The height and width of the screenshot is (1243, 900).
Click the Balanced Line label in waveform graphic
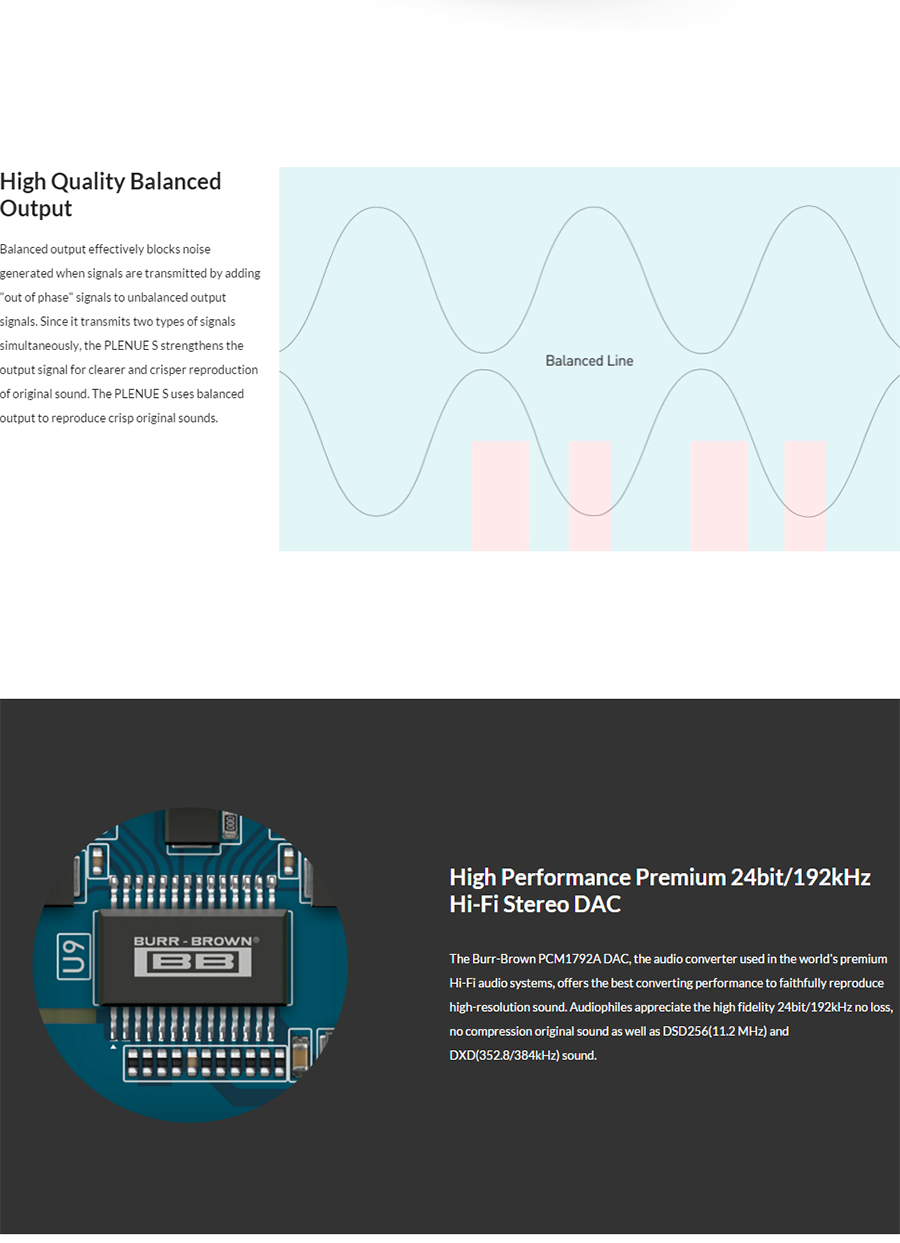click(x=589, y=360)
